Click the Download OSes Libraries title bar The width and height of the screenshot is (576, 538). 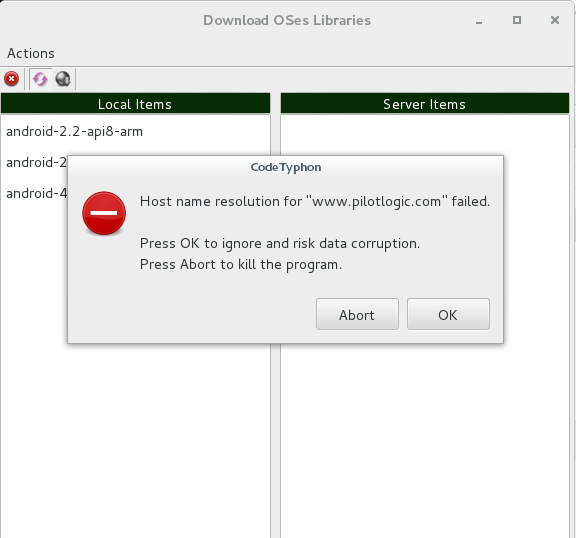click(x=287, y=20)
